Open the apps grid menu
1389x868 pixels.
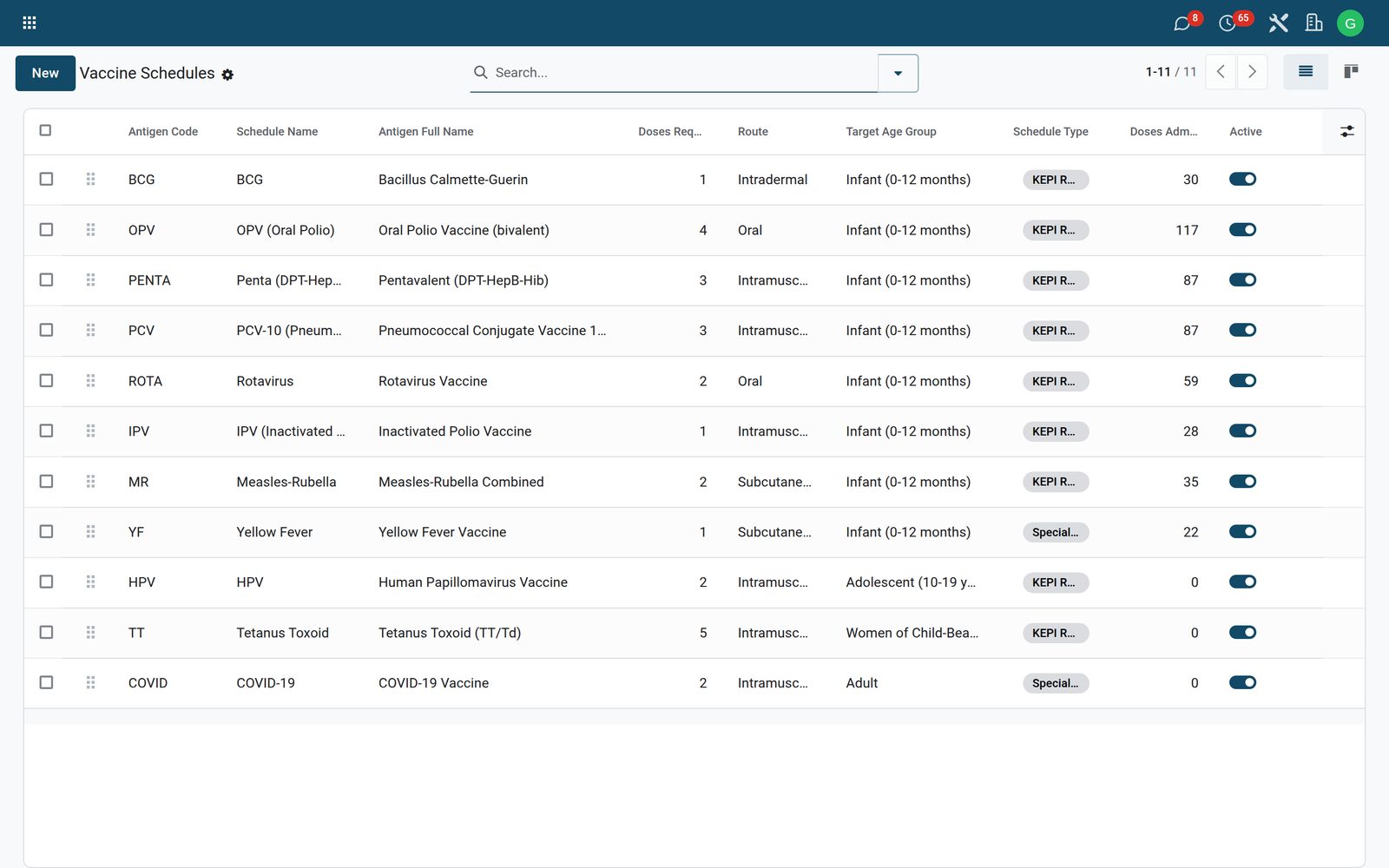pos(29,23)
